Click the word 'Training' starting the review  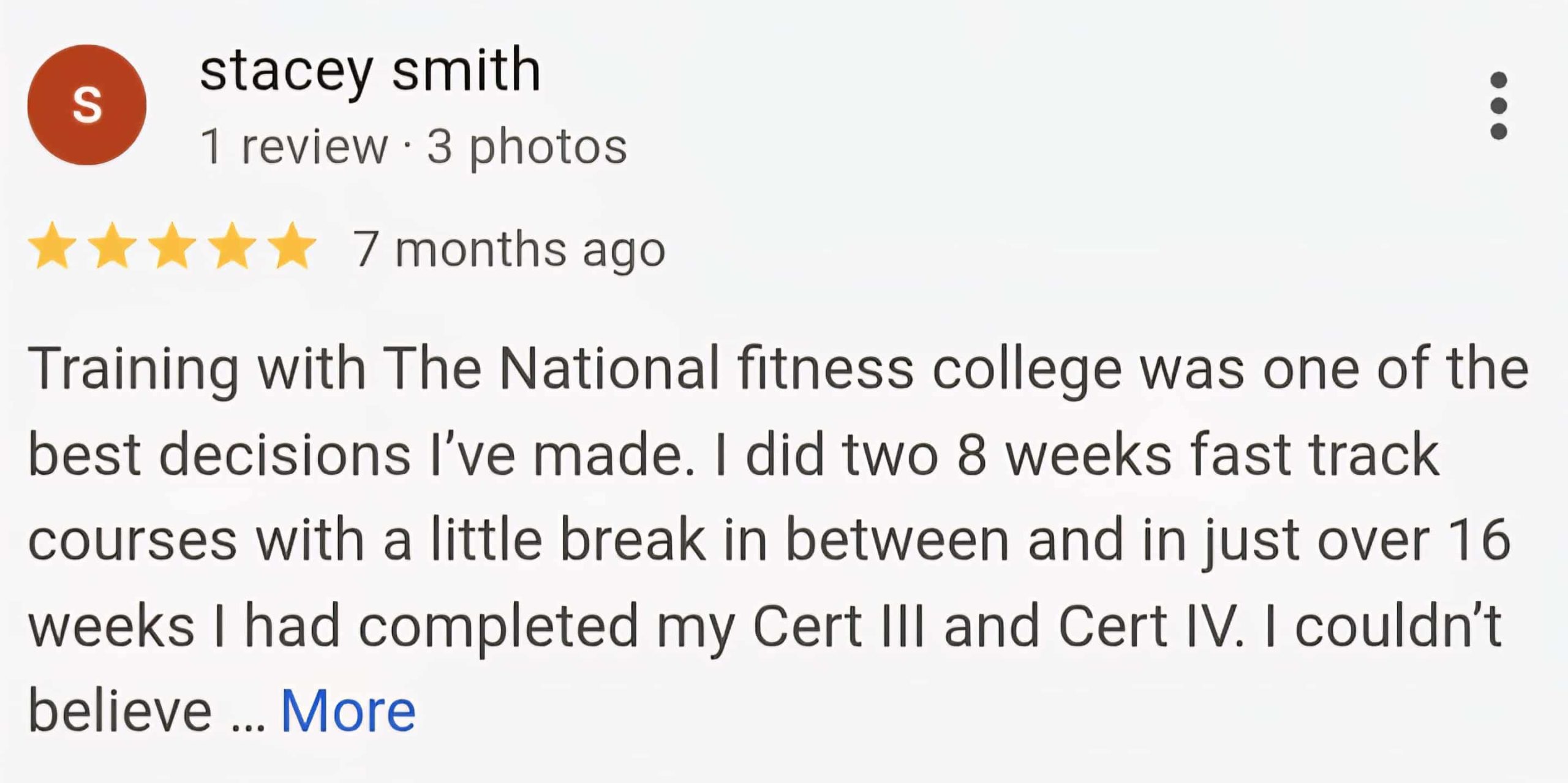[x=133, y=369]
